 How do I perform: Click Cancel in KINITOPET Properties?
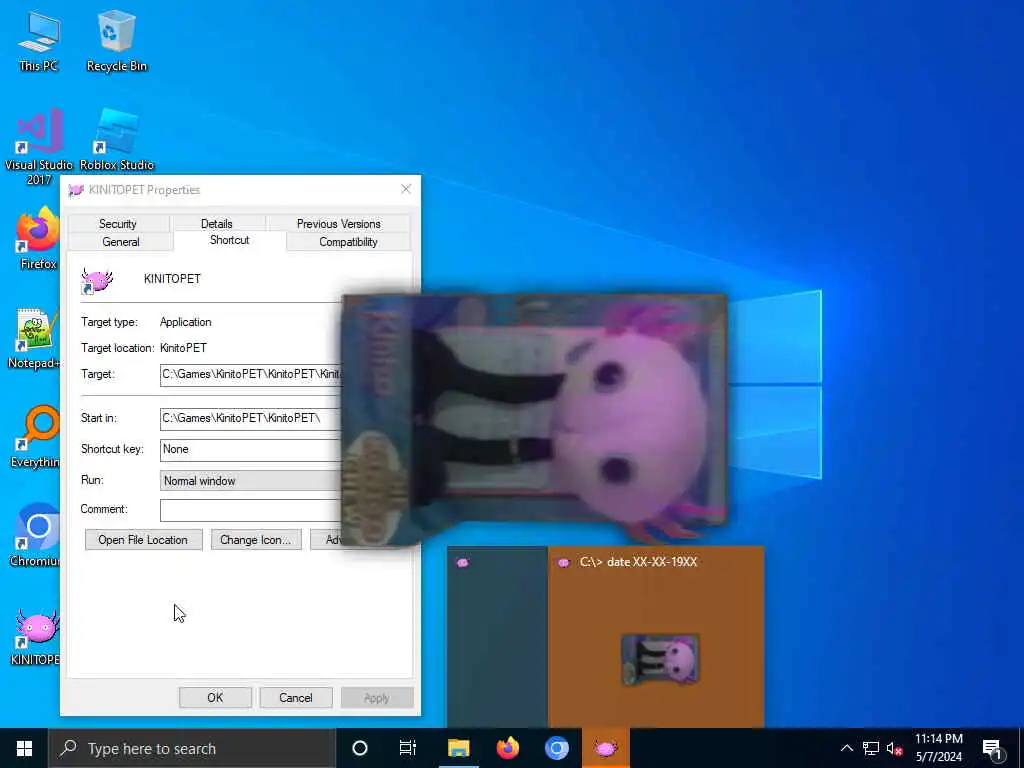pos(296,697)
